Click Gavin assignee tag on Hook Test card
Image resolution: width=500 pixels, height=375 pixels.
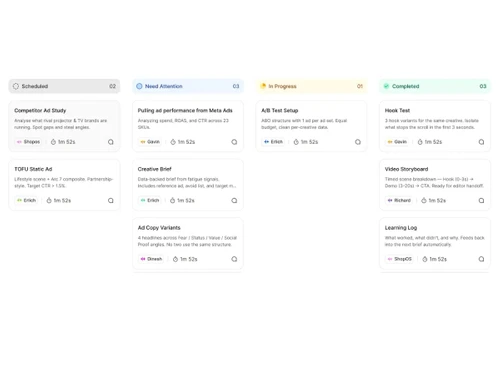397,142
